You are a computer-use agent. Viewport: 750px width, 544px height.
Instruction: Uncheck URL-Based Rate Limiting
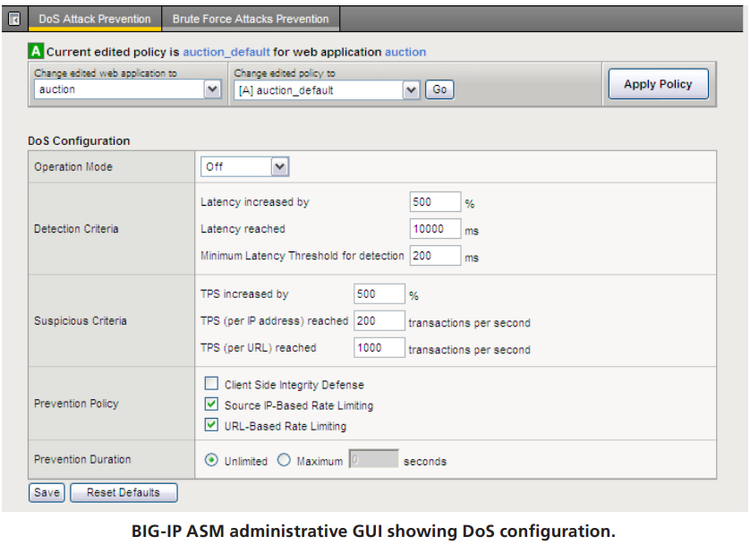[x=211, y=426]
